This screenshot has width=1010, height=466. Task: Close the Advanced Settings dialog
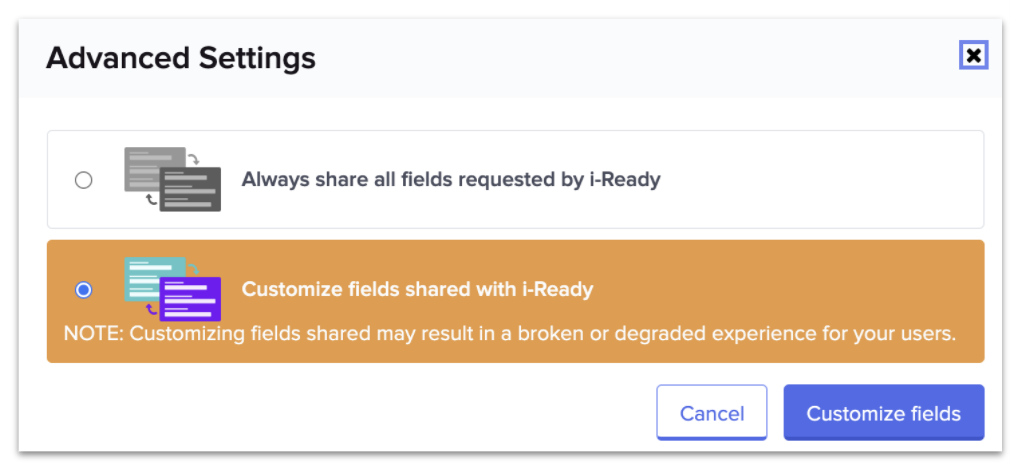tap(973, 55)
